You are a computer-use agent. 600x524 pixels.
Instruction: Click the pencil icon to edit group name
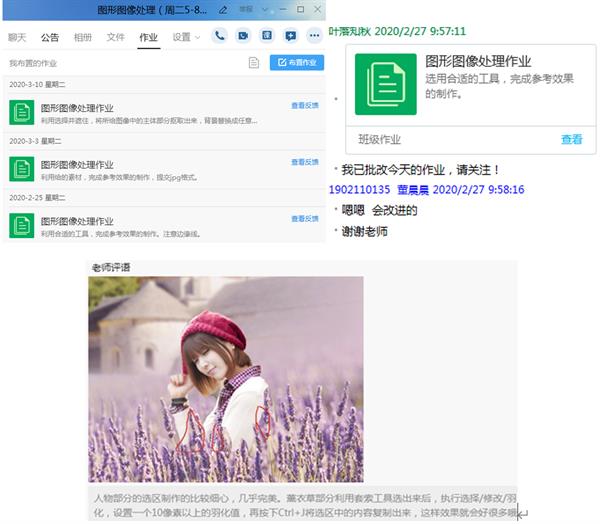pos(223,9)
